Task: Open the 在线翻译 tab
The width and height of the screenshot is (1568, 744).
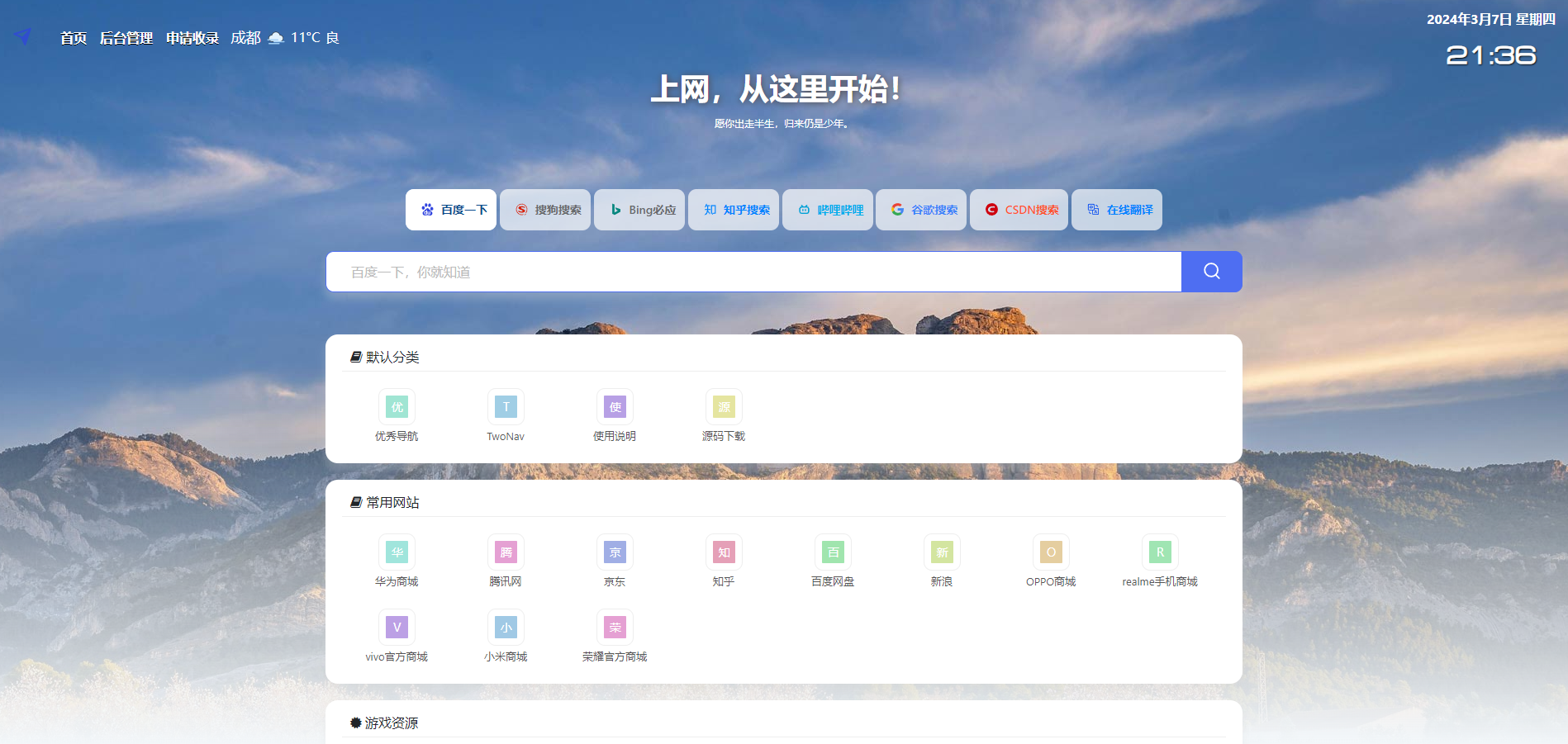Action: [1117, 210]
